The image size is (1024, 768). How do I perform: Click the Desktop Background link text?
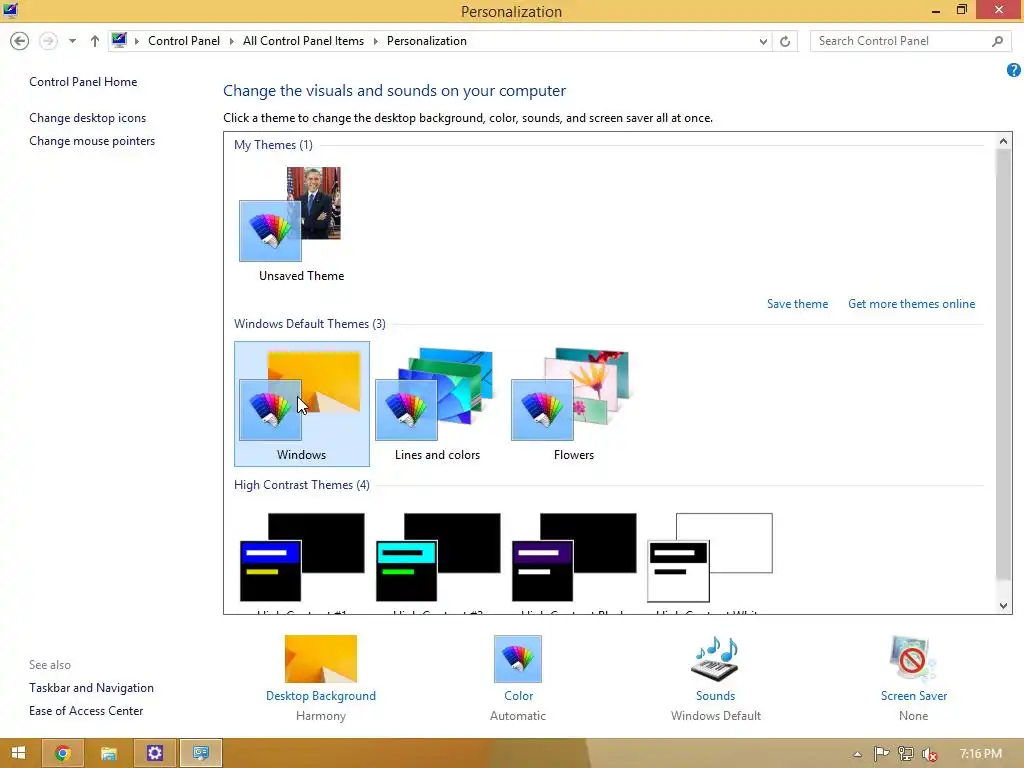pos(321,696)
